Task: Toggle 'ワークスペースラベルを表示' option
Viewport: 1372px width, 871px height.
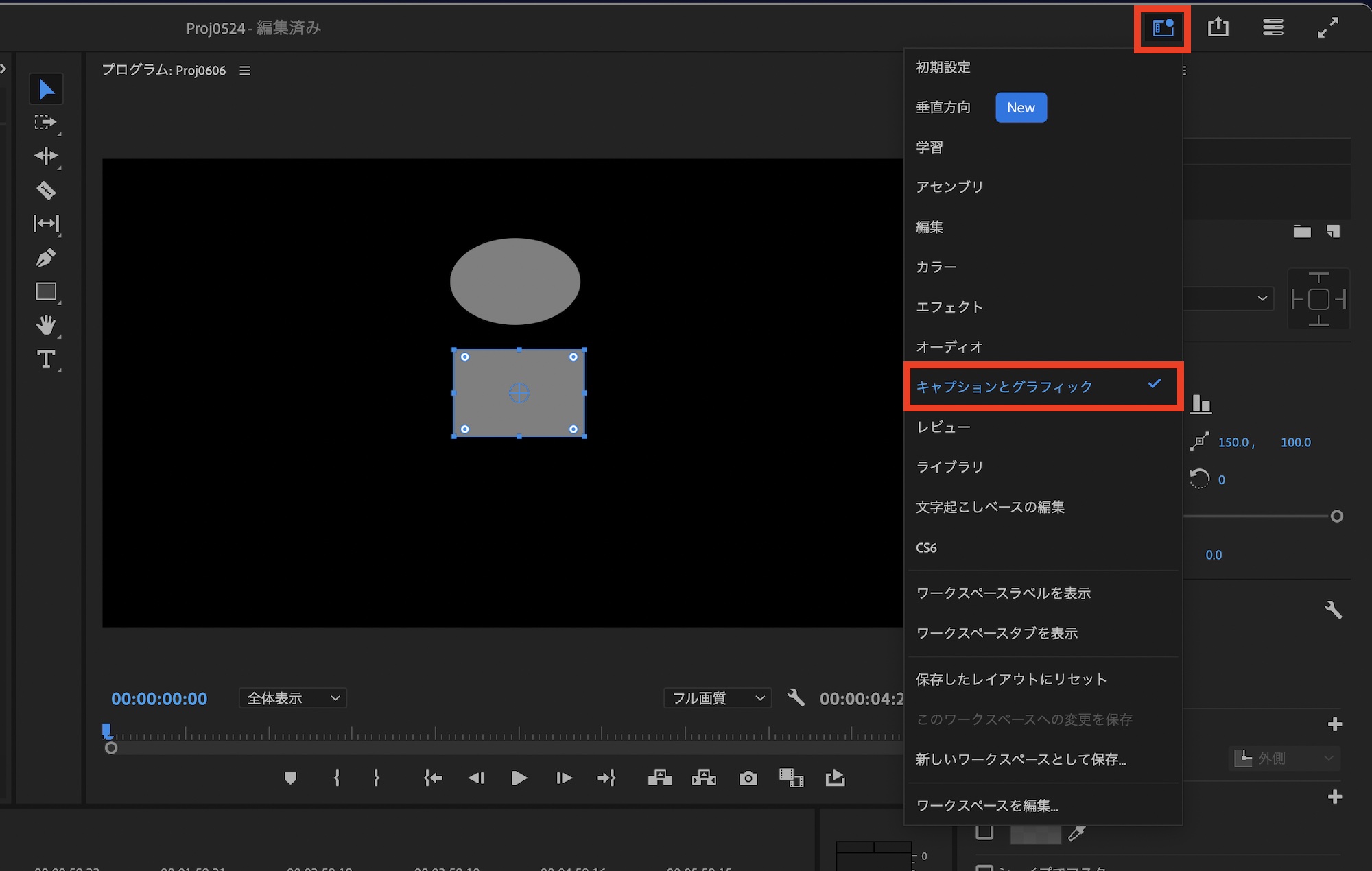Action: coord(1003,593)
